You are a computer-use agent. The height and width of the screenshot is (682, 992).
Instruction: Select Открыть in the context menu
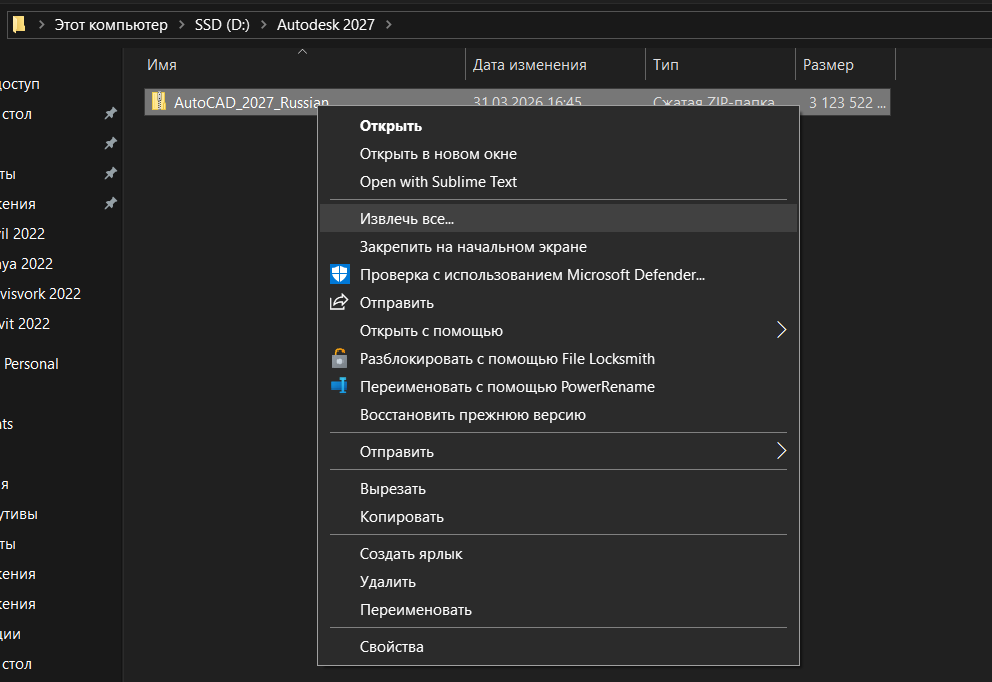[390, 126]
